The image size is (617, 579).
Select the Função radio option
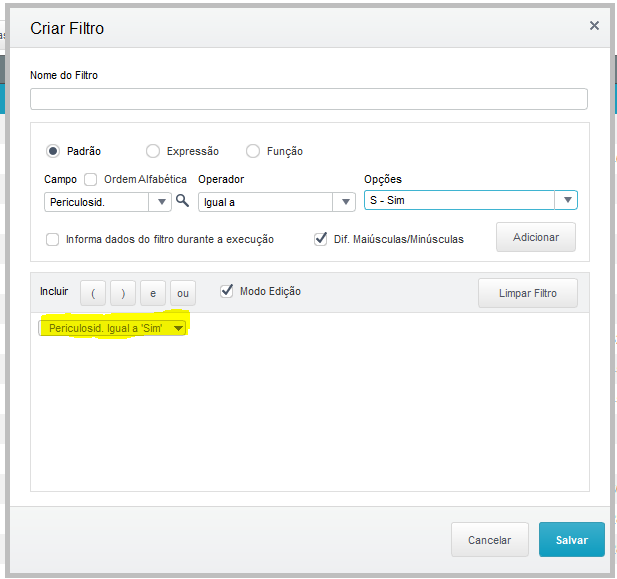point(253,151)
